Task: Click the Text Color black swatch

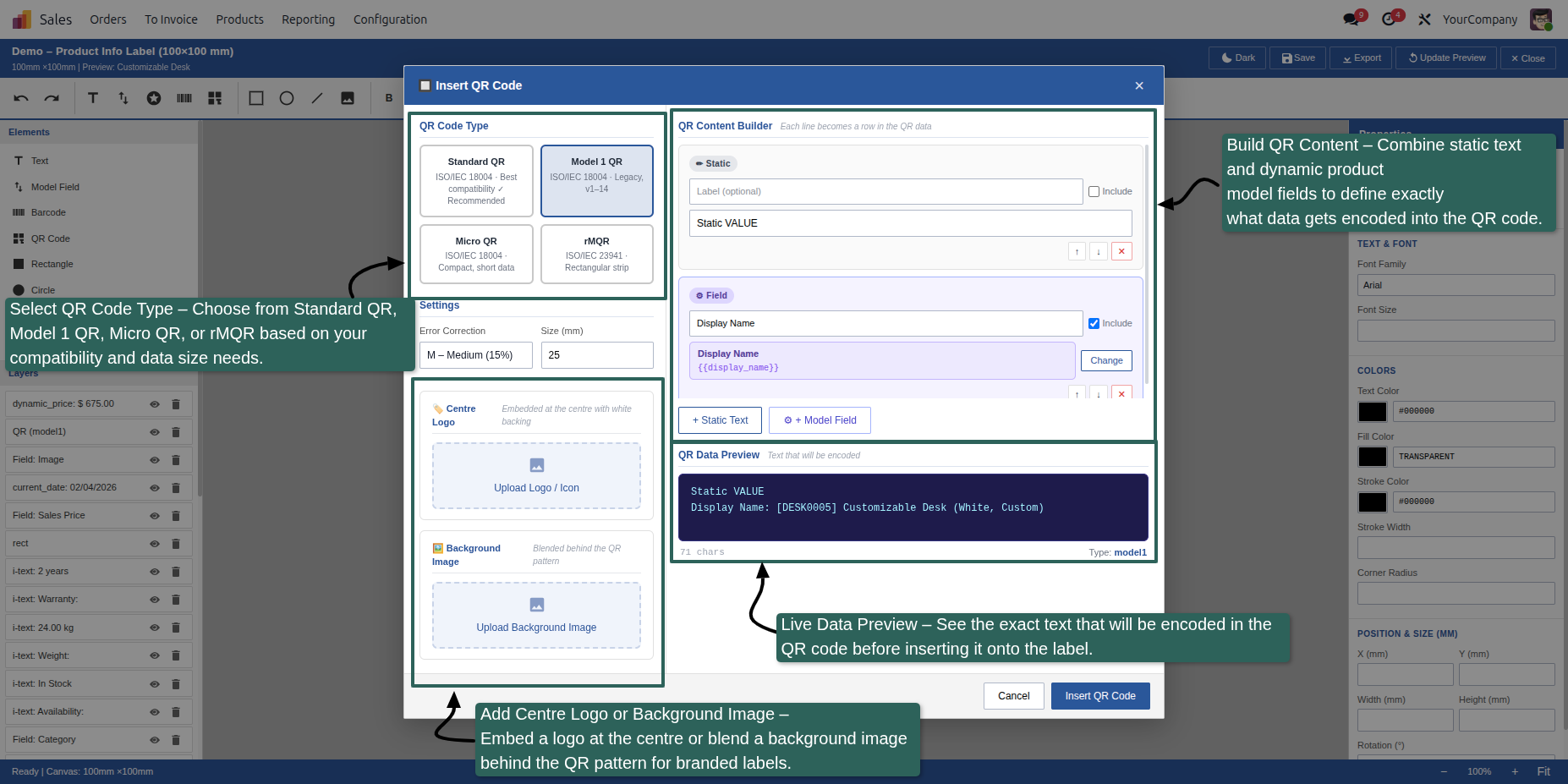Action: tap(1372, 412)
